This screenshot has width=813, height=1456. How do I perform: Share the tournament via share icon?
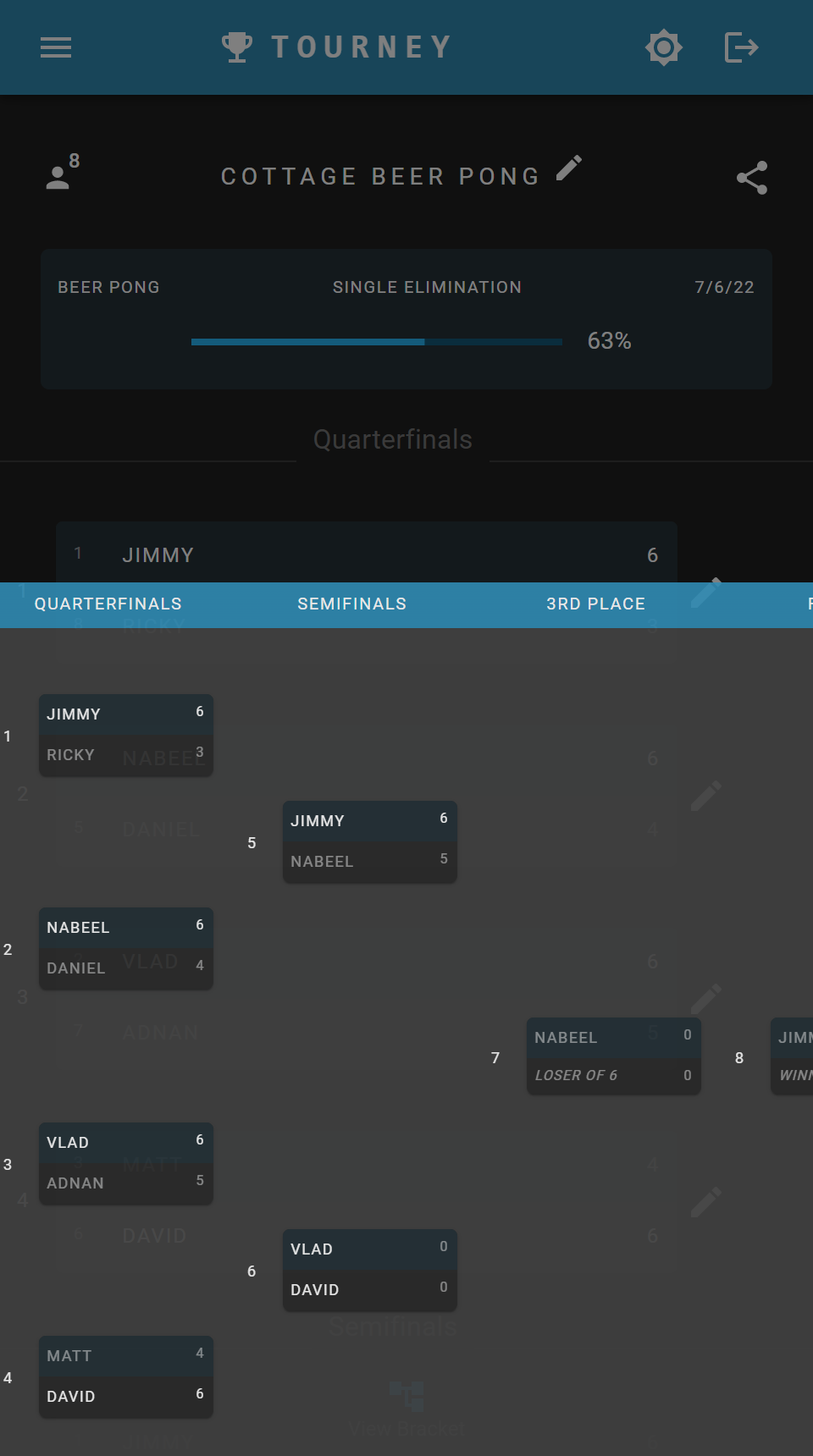(x=751, y=178)
